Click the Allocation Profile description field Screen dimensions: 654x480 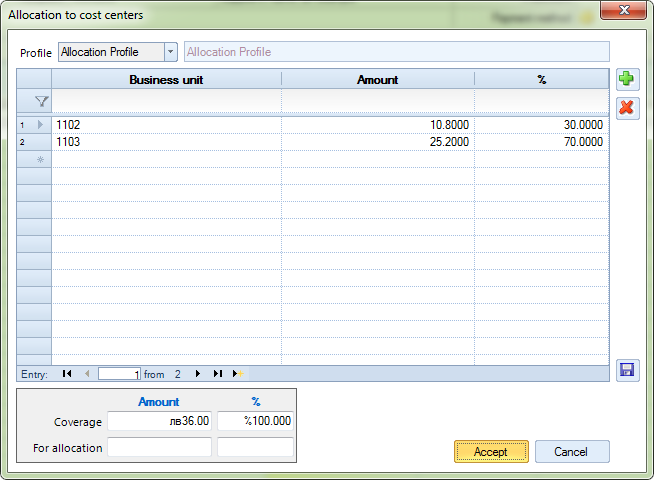[x=397, y=52]
